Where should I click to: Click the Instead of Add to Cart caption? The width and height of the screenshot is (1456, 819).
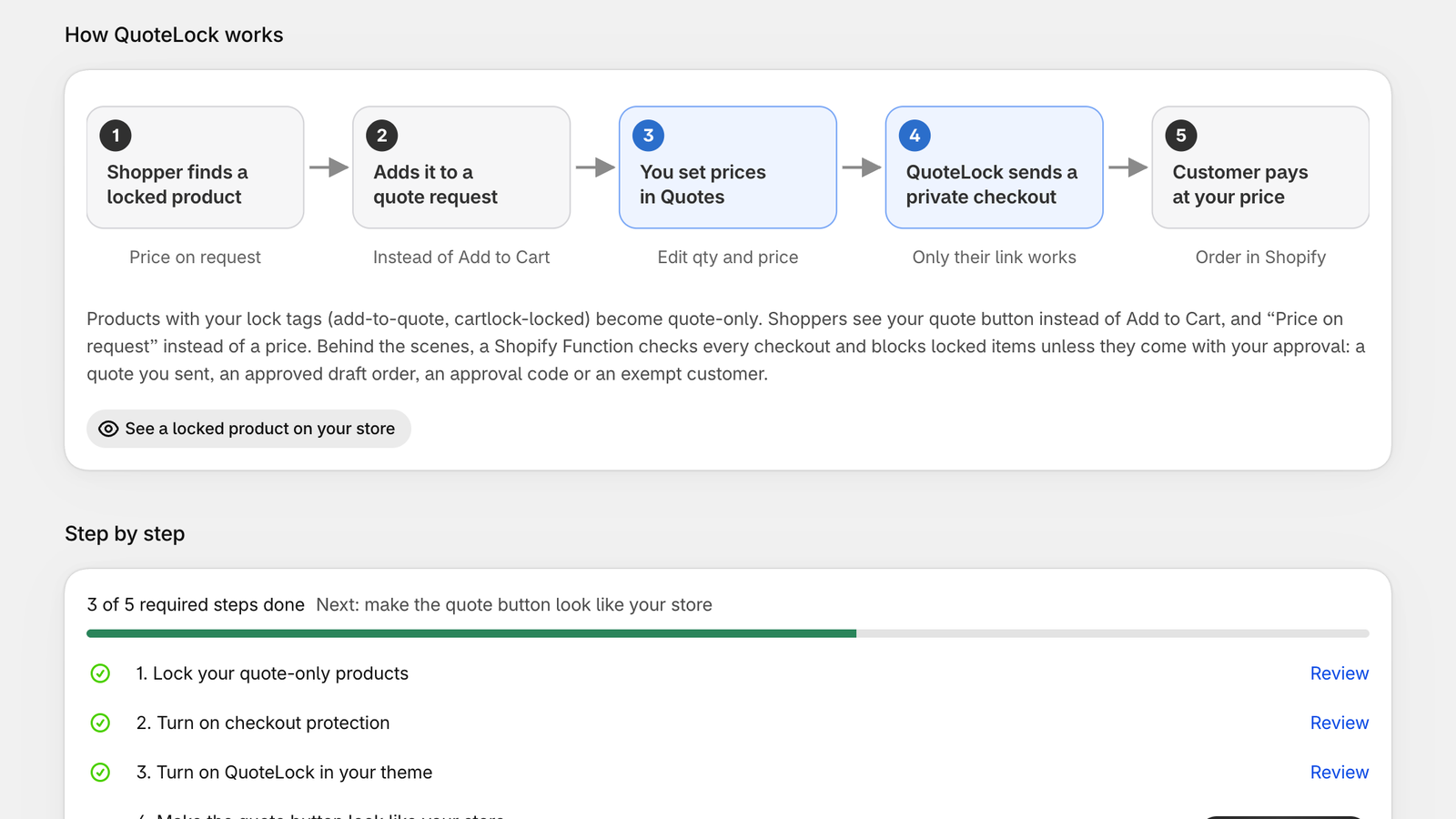[461, 258]
